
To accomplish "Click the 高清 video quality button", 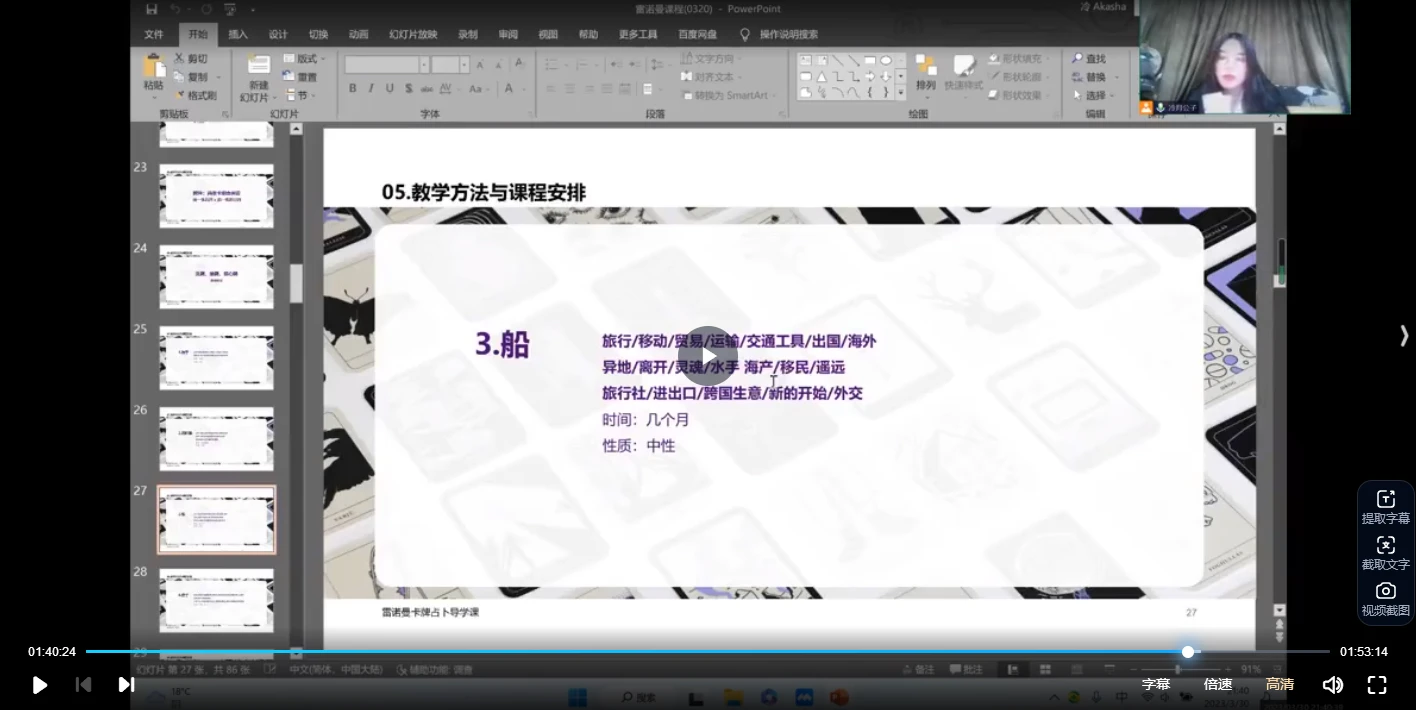I will (1280, 684).
